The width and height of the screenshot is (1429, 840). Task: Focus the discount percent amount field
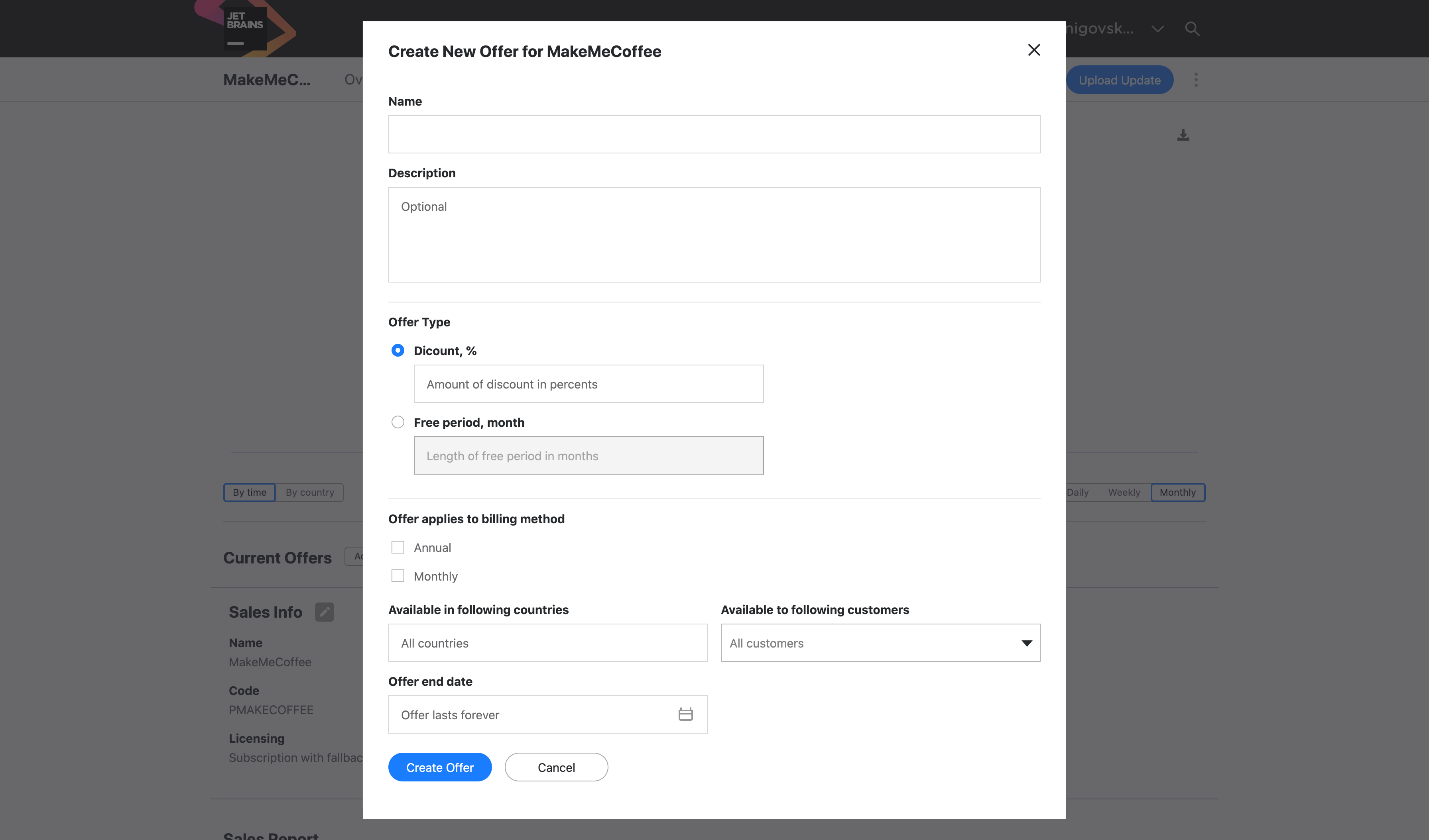point(589,384)
